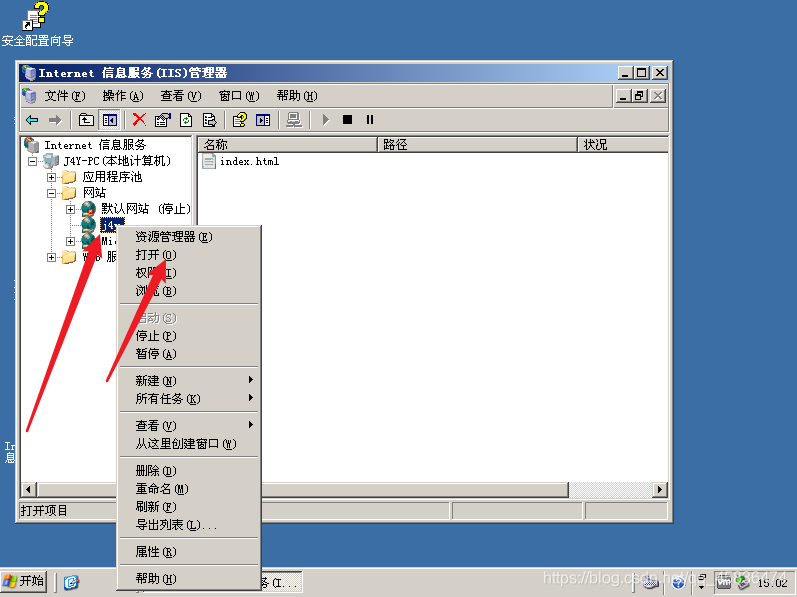The width and height of the screenshot is (797, 597).
Task: Click the MMC console icon beside 文件 menu
Action: pyautogui.click(x=29, y=96)
